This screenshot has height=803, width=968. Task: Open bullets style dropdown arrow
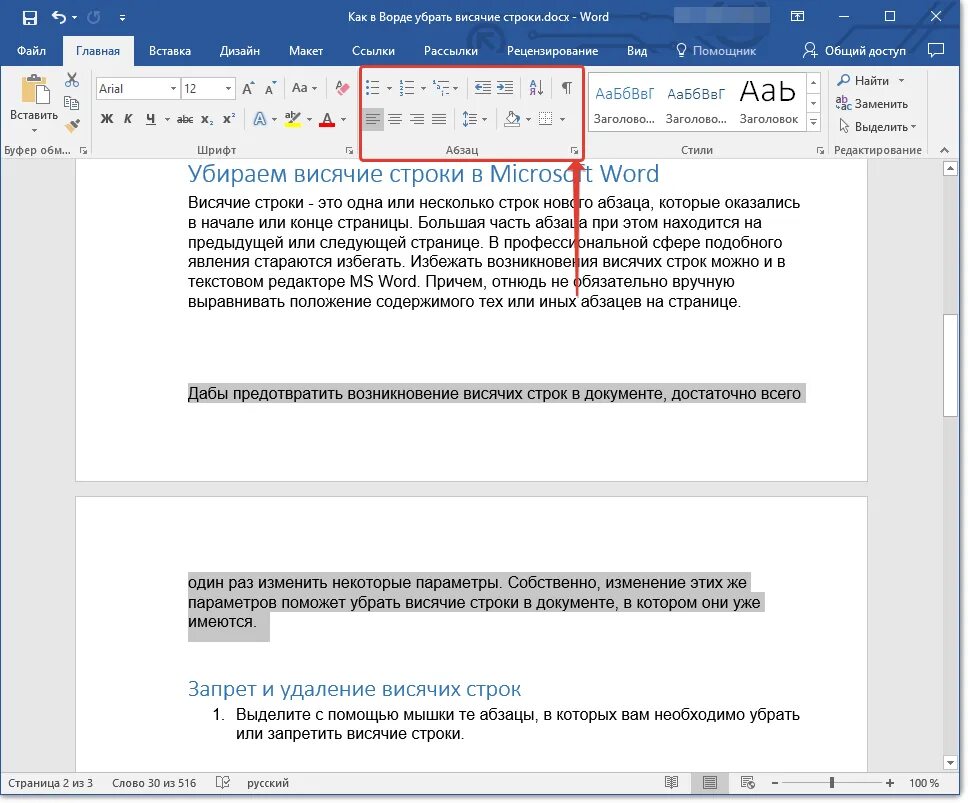389,89
